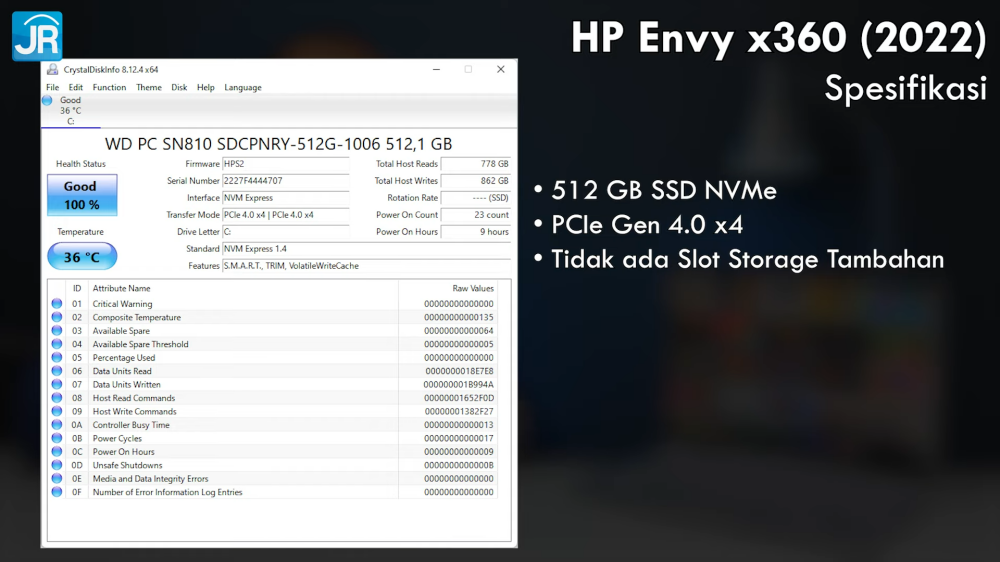Screen dimensions: 1000x562
Task: Click the status orb beside Unsafe Shutdowns
Action: point(57,465)
